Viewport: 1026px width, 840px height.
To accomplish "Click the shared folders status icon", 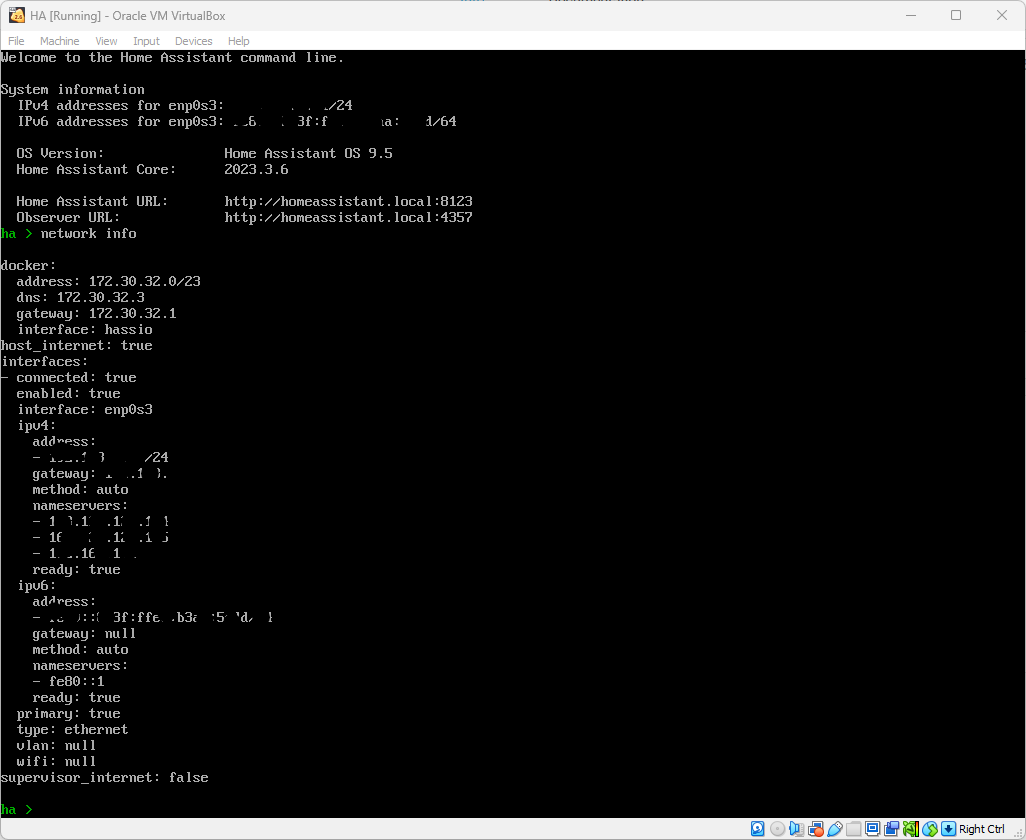I will 852,829.
